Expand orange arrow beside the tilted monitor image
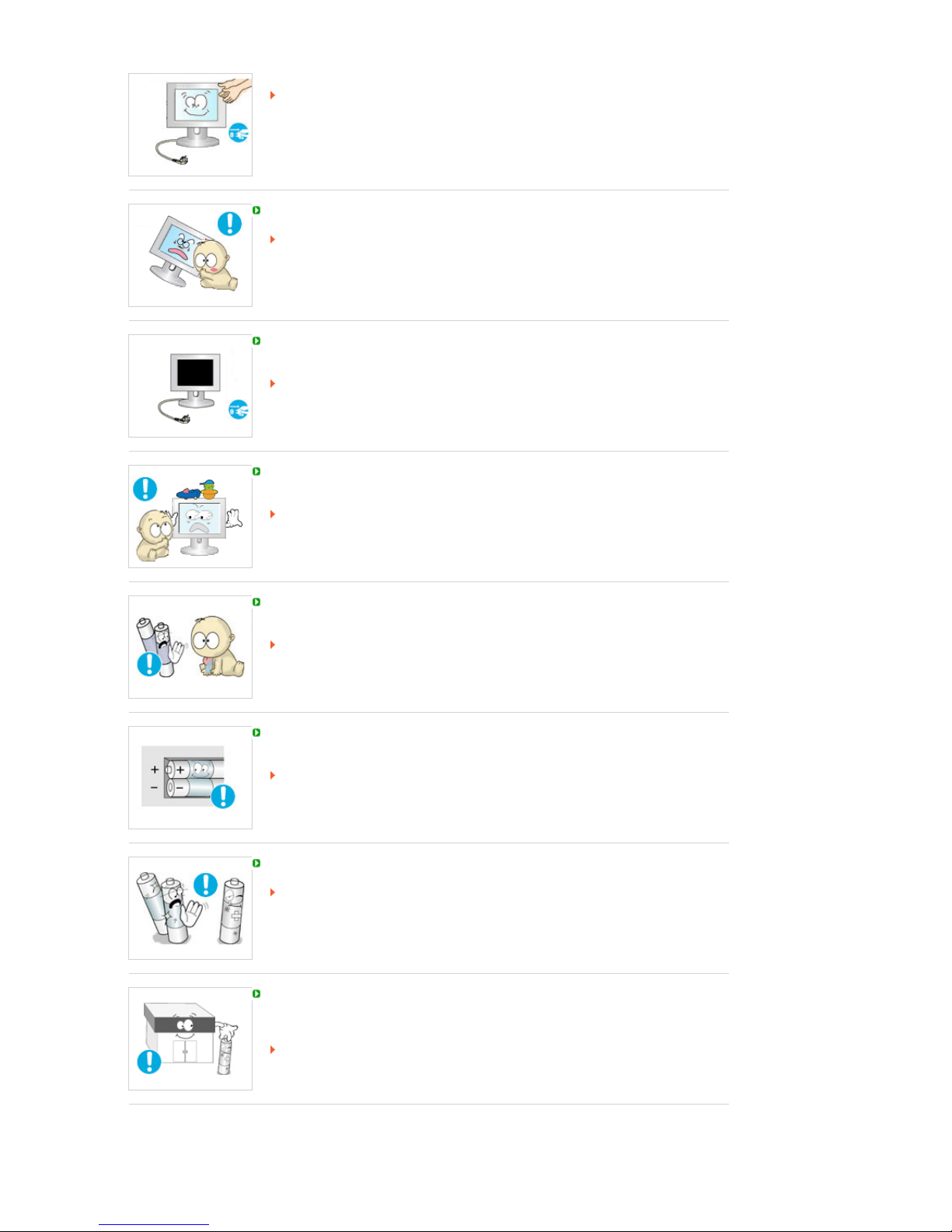This screenshot has height=1232, width=952. 273,239
